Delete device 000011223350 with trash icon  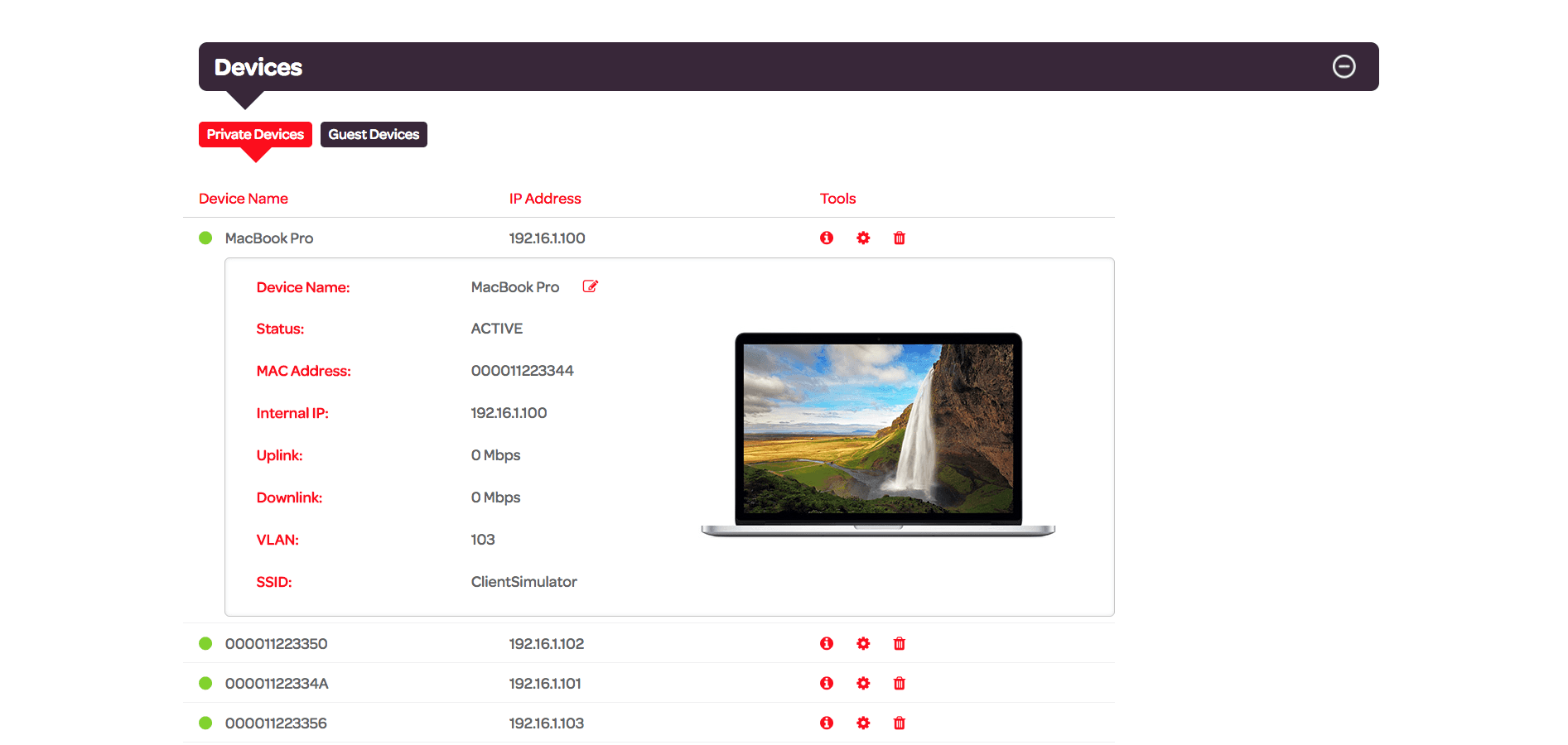pos(899,643)
